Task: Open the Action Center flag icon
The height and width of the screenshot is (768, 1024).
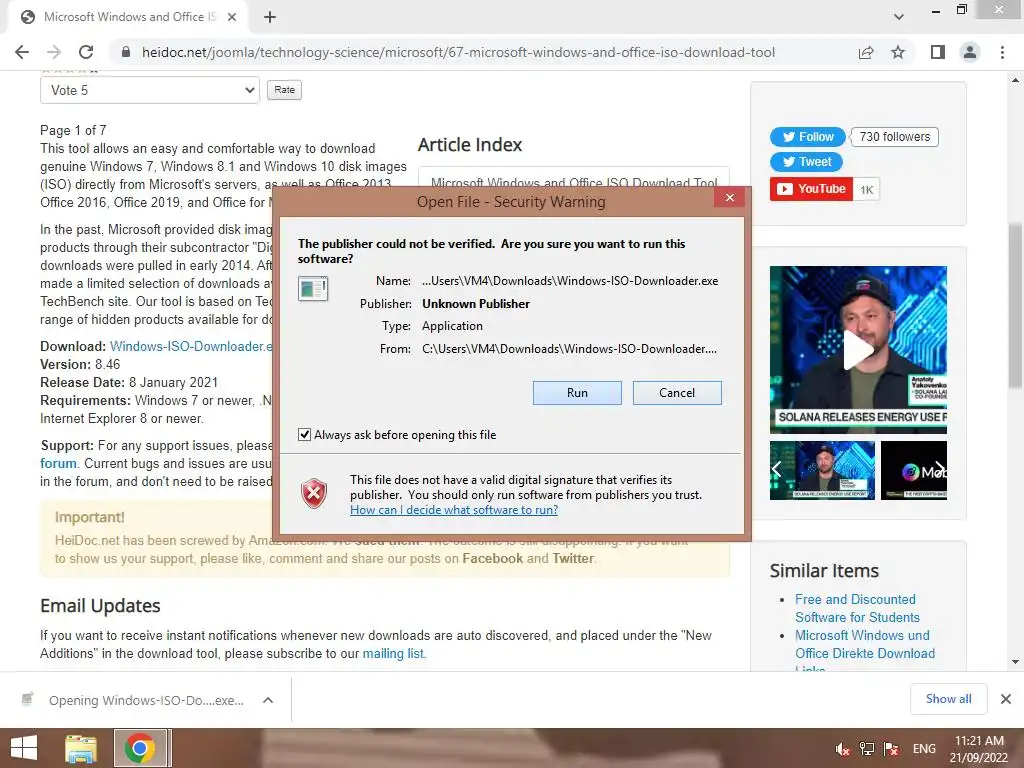Action: (x=891, y=749)
